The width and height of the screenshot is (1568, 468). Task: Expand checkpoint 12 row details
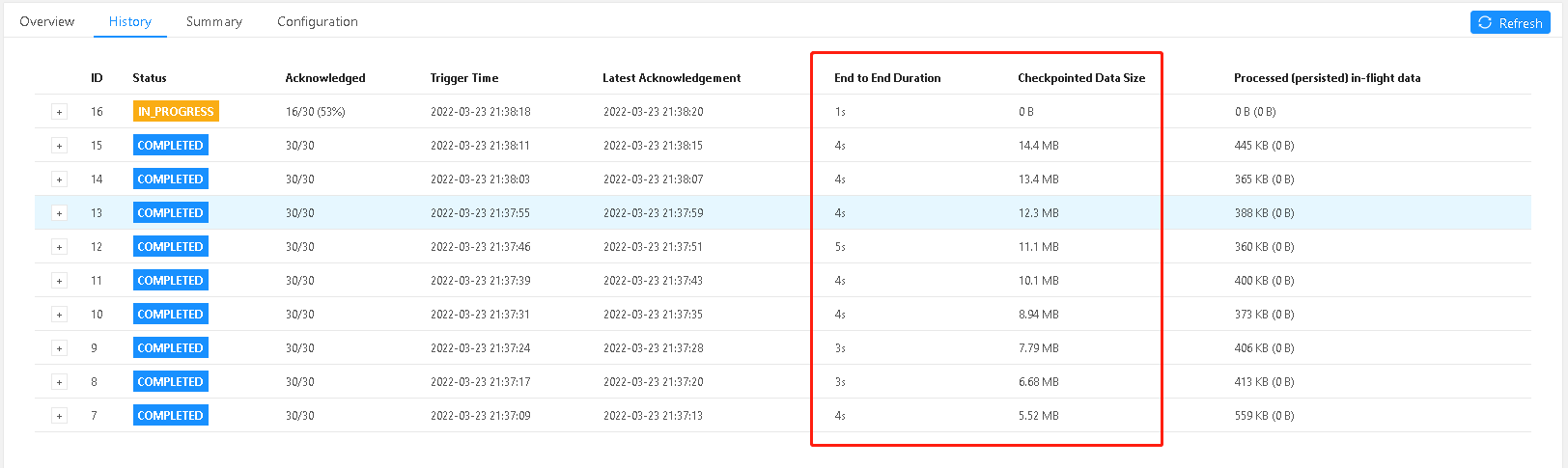pyautogui.click(x=59, y=247)
